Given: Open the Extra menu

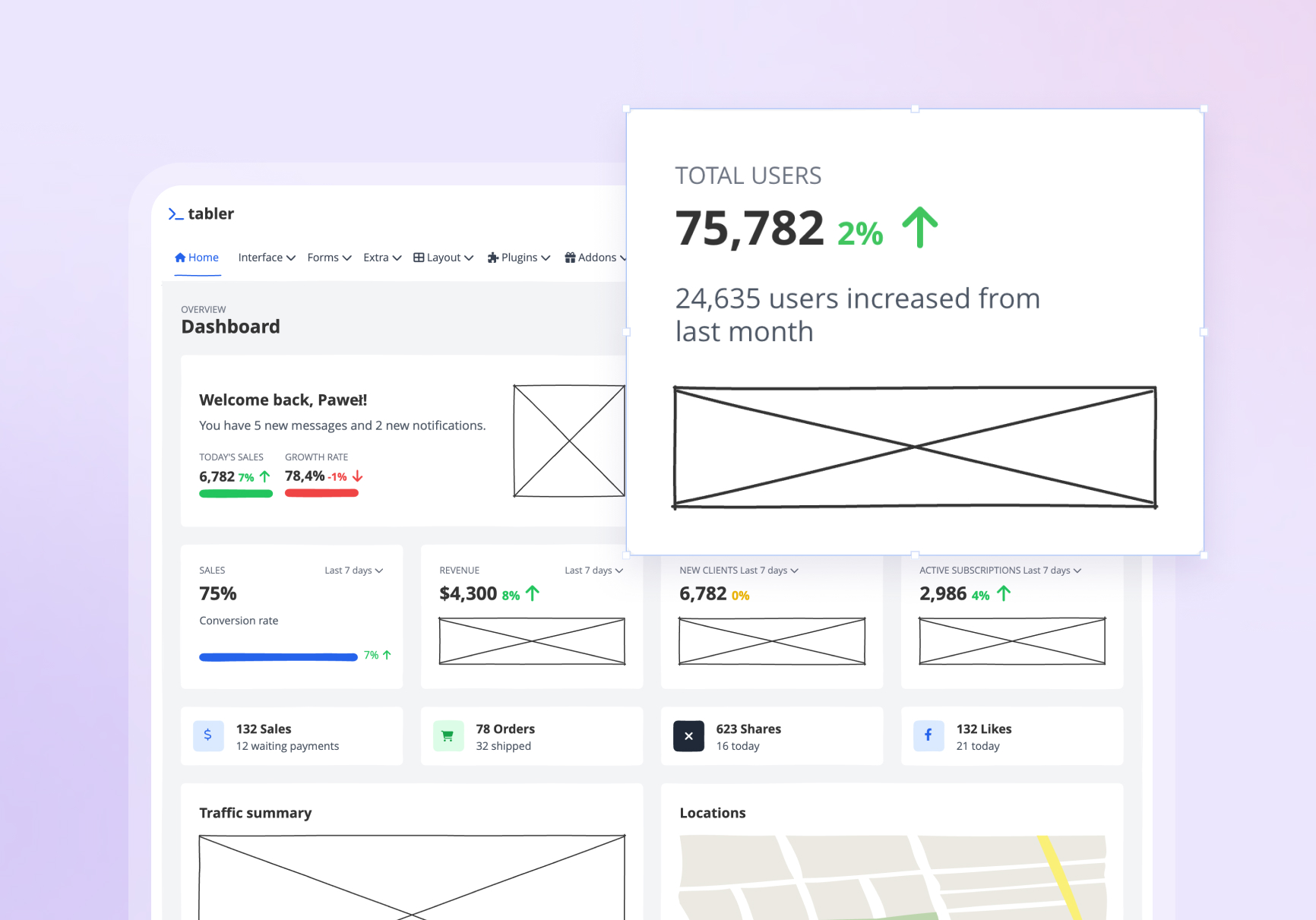Looking at the screenshot, I should click(382, 258).
